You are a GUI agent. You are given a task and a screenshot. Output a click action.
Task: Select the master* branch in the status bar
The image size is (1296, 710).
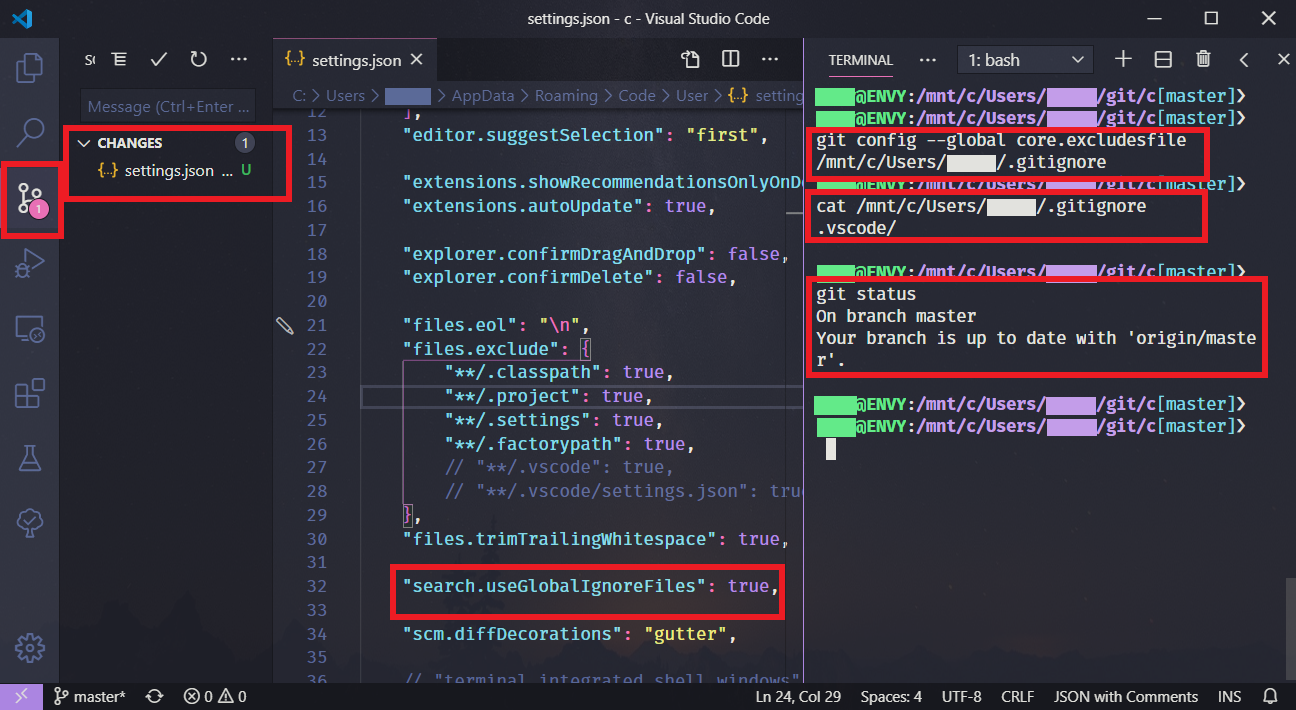[x=88, y=696]
